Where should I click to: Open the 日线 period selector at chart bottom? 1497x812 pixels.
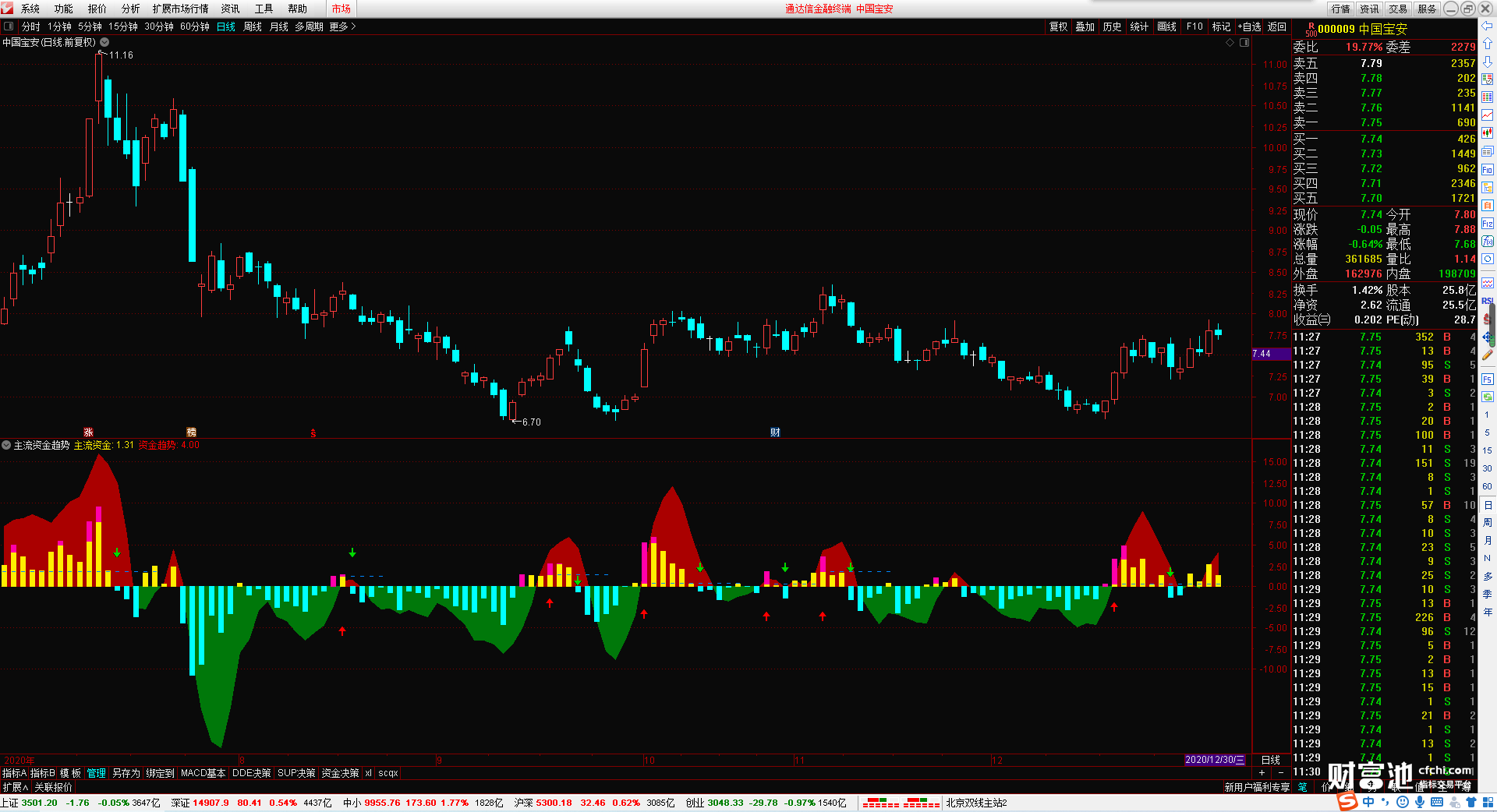[x=1271, y=760]
